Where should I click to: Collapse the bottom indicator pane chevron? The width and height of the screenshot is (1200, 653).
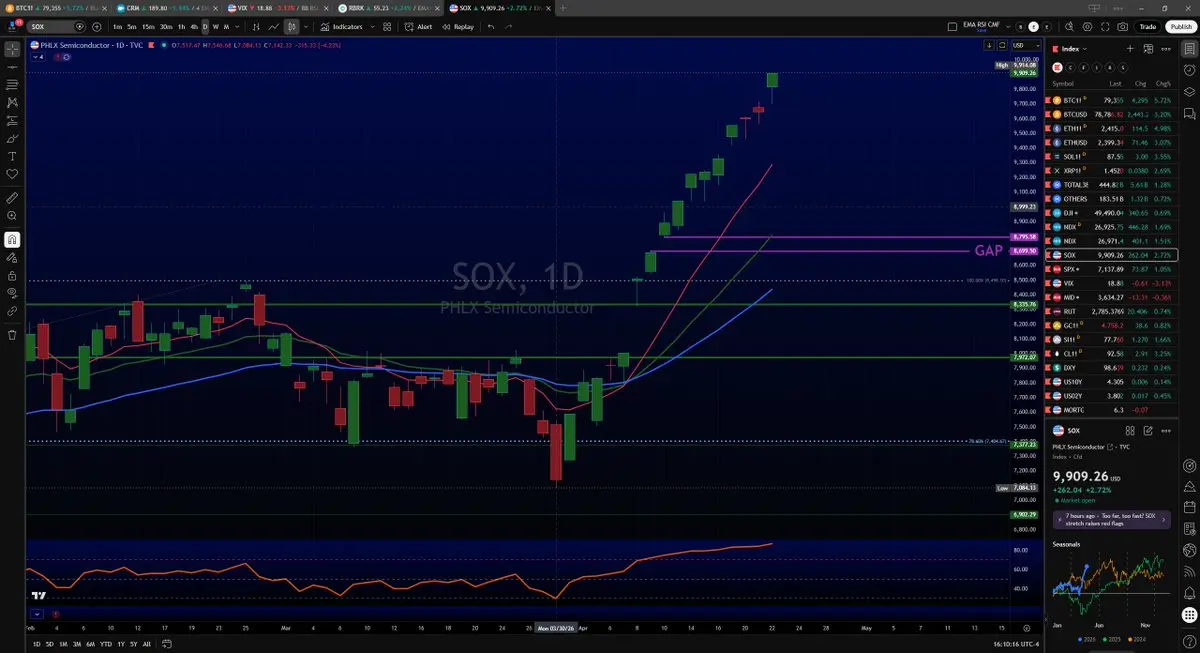point(37,614)
